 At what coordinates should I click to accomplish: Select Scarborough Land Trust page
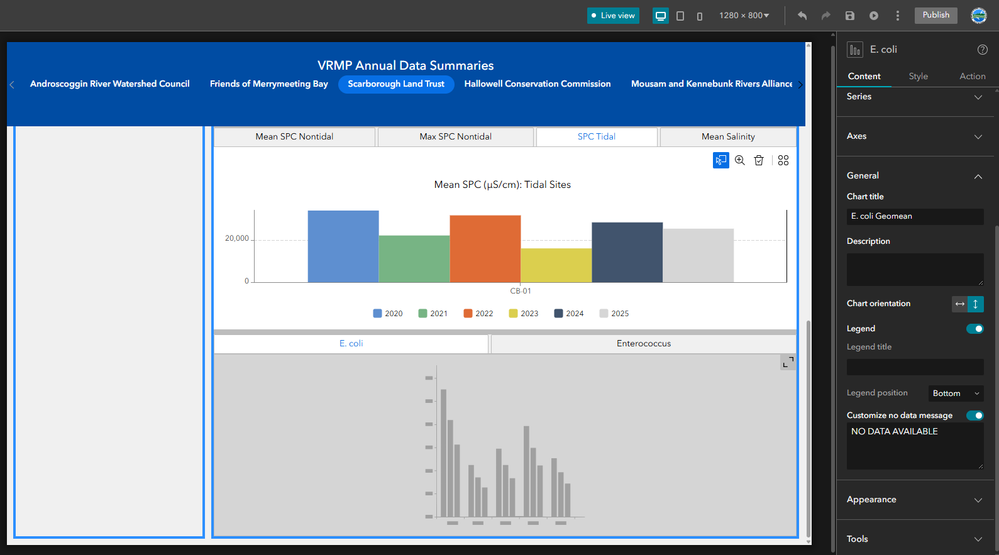click(x=396, y=84)
